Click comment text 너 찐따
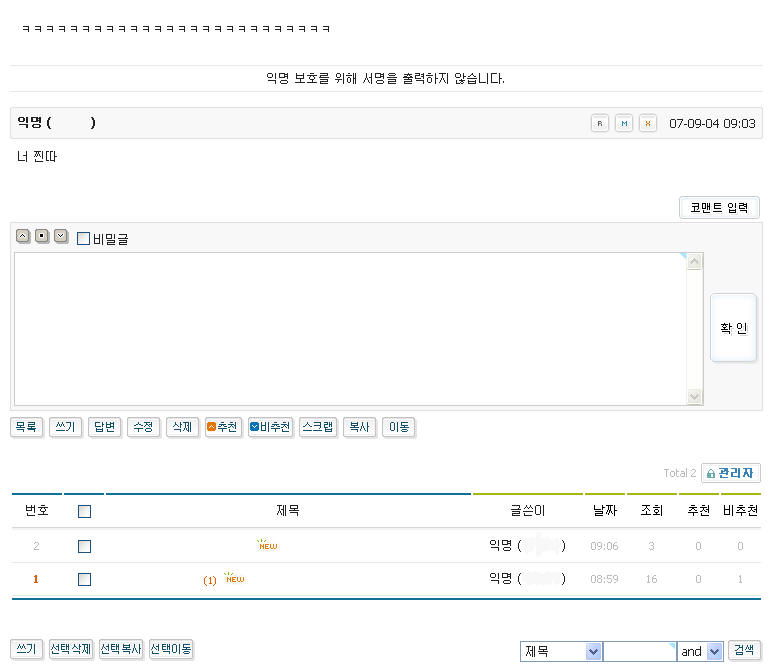The width and height of the screenshot is (779, 671). pos(37,156)
